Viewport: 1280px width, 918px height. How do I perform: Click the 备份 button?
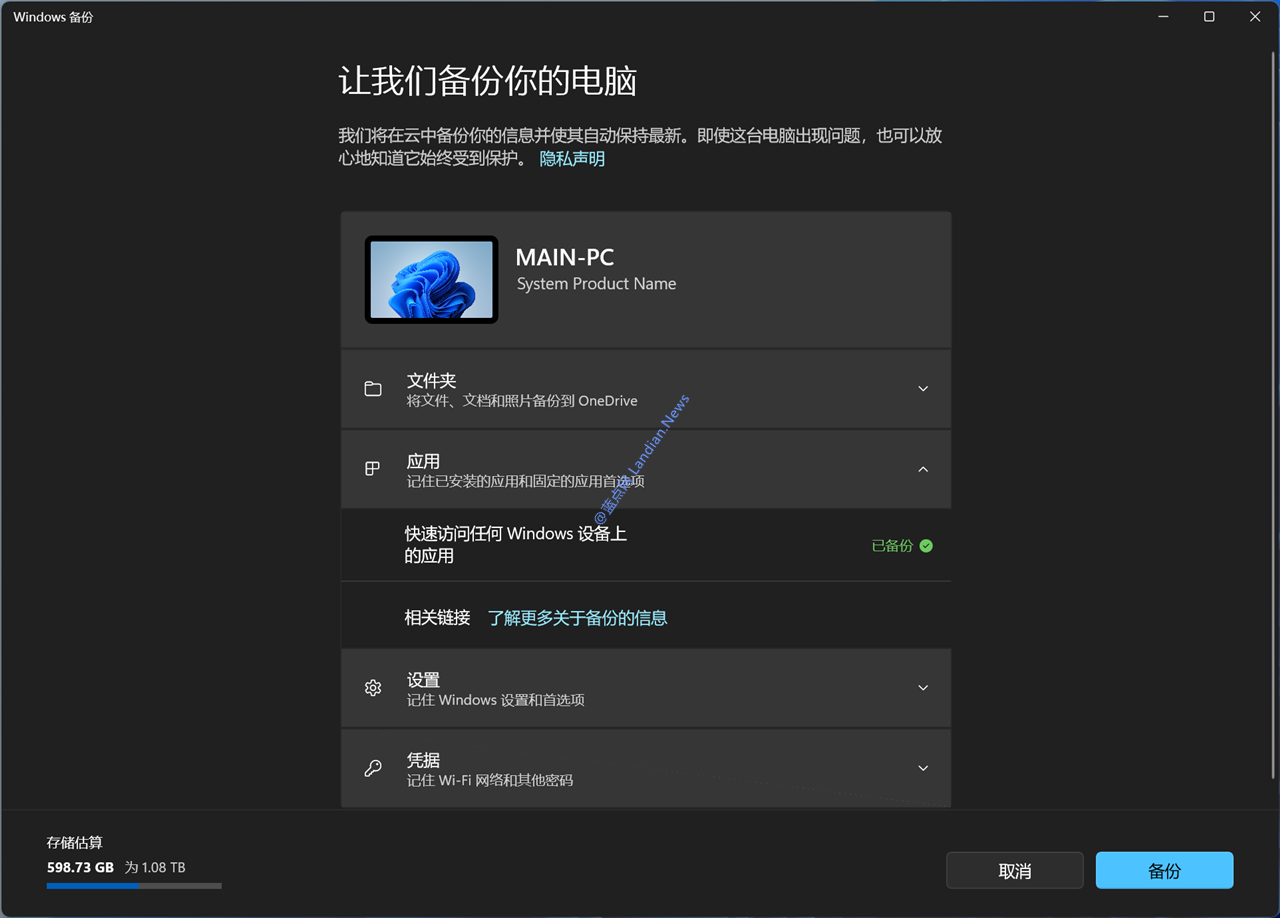pyautogui.click(x=1164, y=870)
